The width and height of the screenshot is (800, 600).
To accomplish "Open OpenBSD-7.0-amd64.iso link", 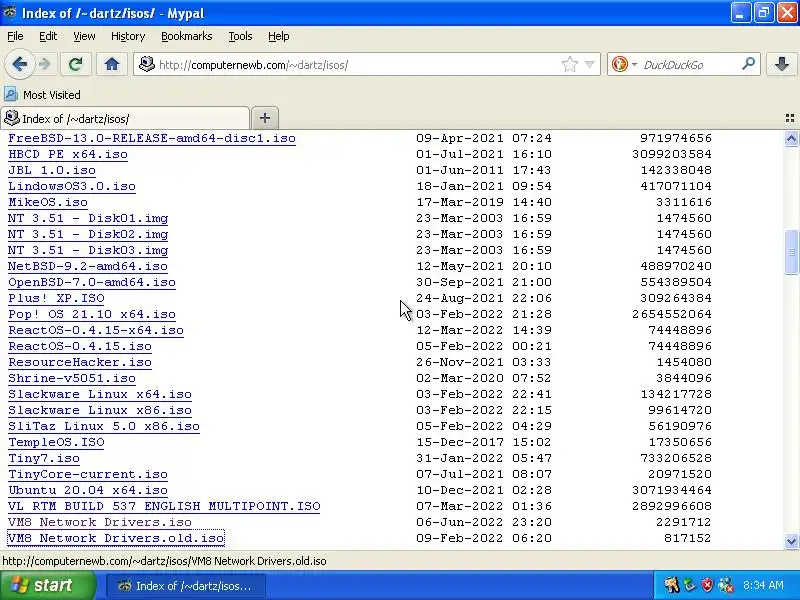I will click(92, 282).
